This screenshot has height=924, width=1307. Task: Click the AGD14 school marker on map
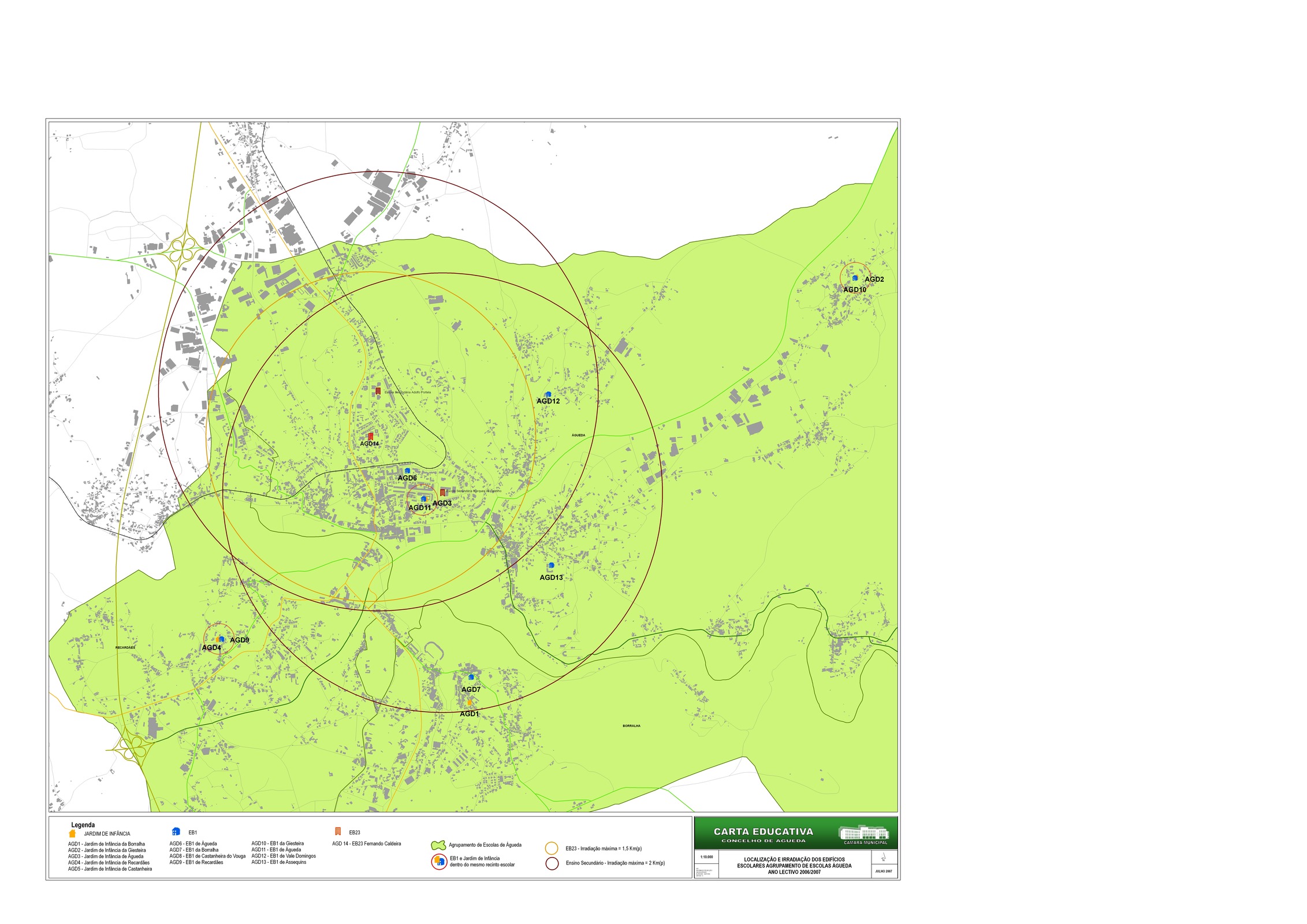tap(371, 437)
